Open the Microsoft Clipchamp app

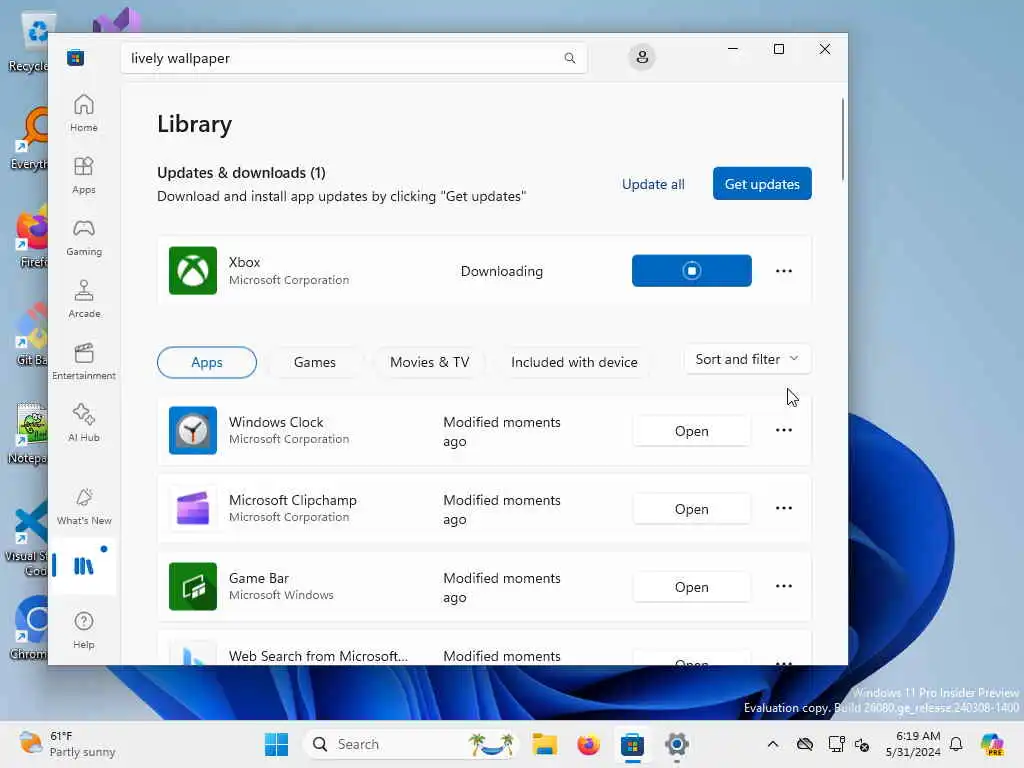(692, 509)
